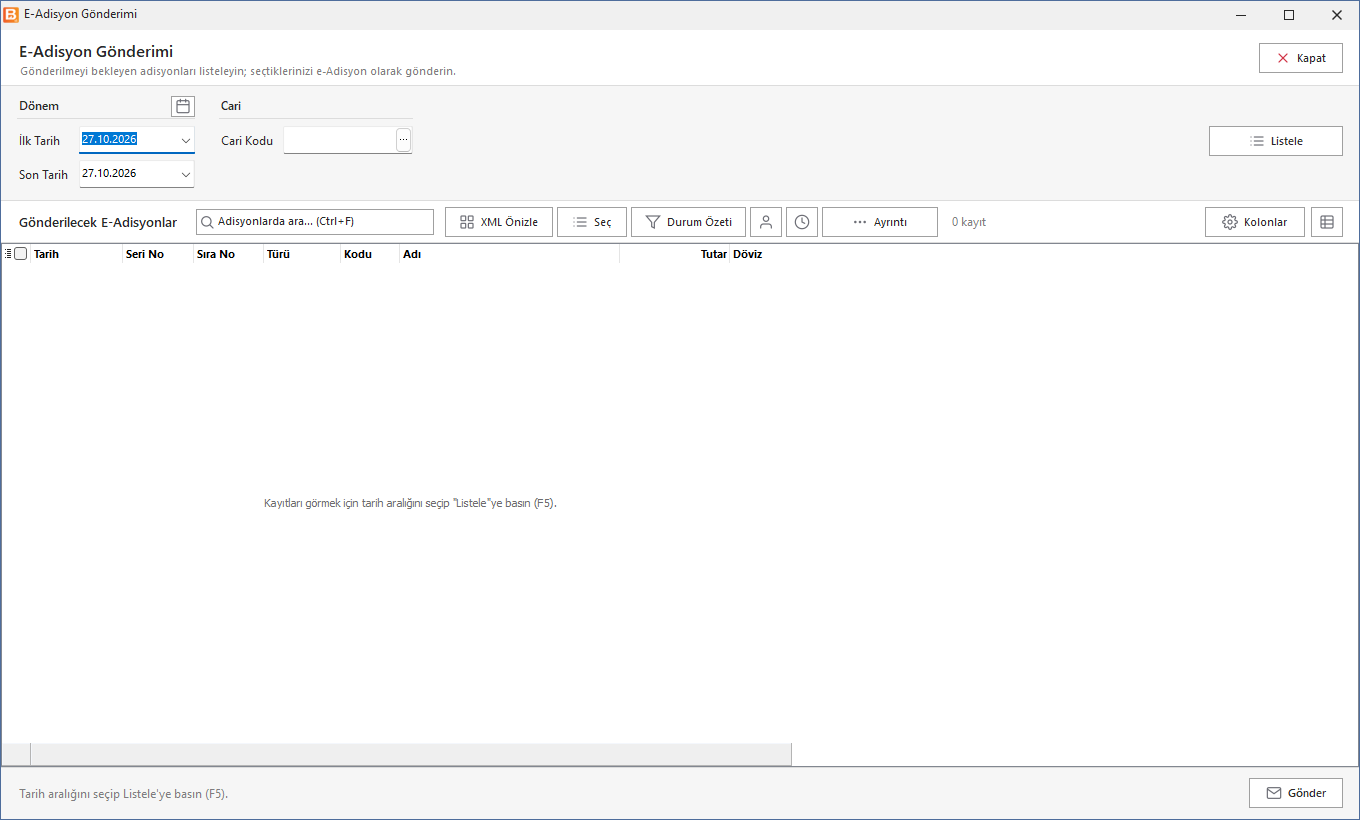Open Cari Kodu lookup with ellipsis button
Screen dimensions: 1360x820
(403, 140)
